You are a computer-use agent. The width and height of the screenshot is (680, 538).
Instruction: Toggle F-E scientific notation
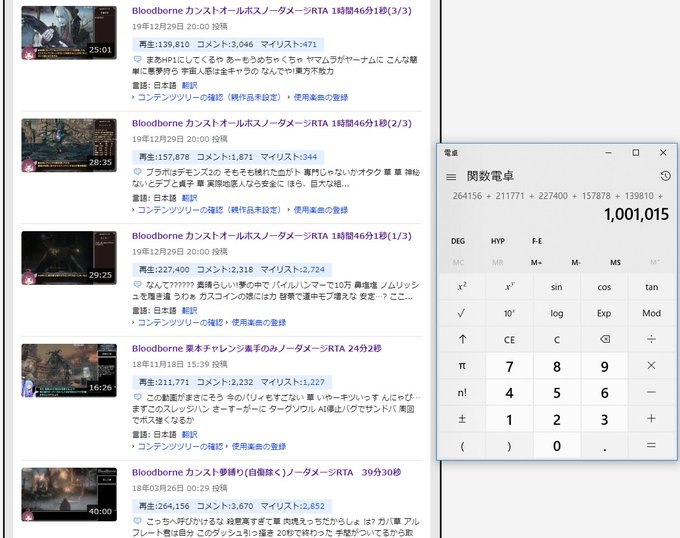tap(537, 241)
